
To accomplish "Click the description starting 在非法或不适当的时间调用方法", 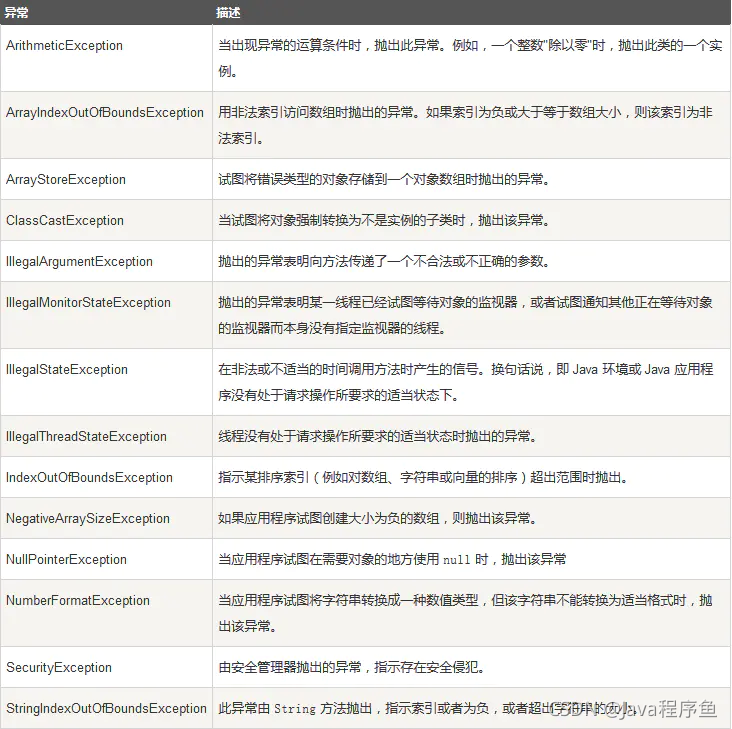I will pyautogui.click(x=465, y=382).
